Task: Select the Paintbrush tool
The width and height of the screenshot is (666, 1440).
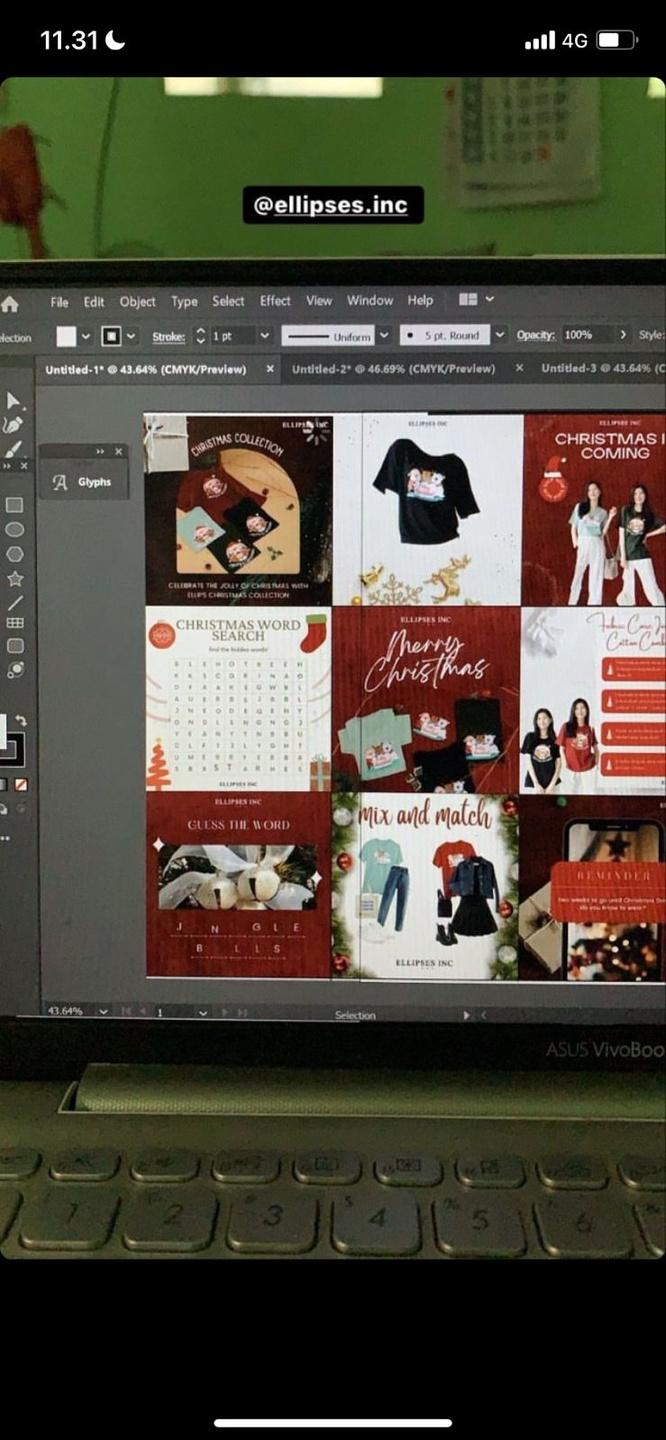Action: click(x=14, y=448)
